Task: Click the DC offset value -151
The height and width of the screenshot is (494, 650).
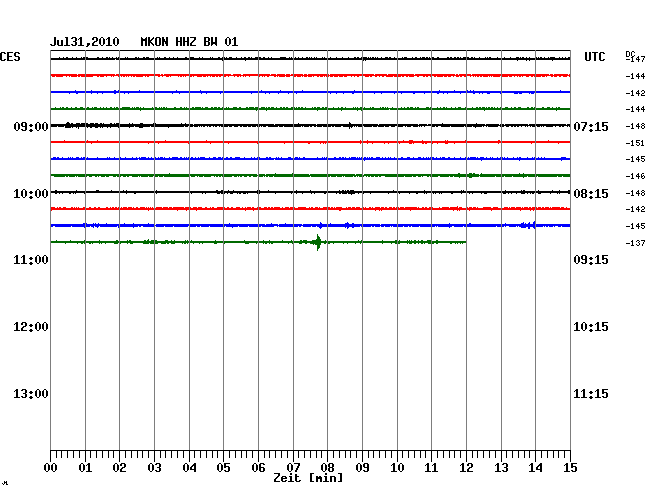Action: point(635,143)
